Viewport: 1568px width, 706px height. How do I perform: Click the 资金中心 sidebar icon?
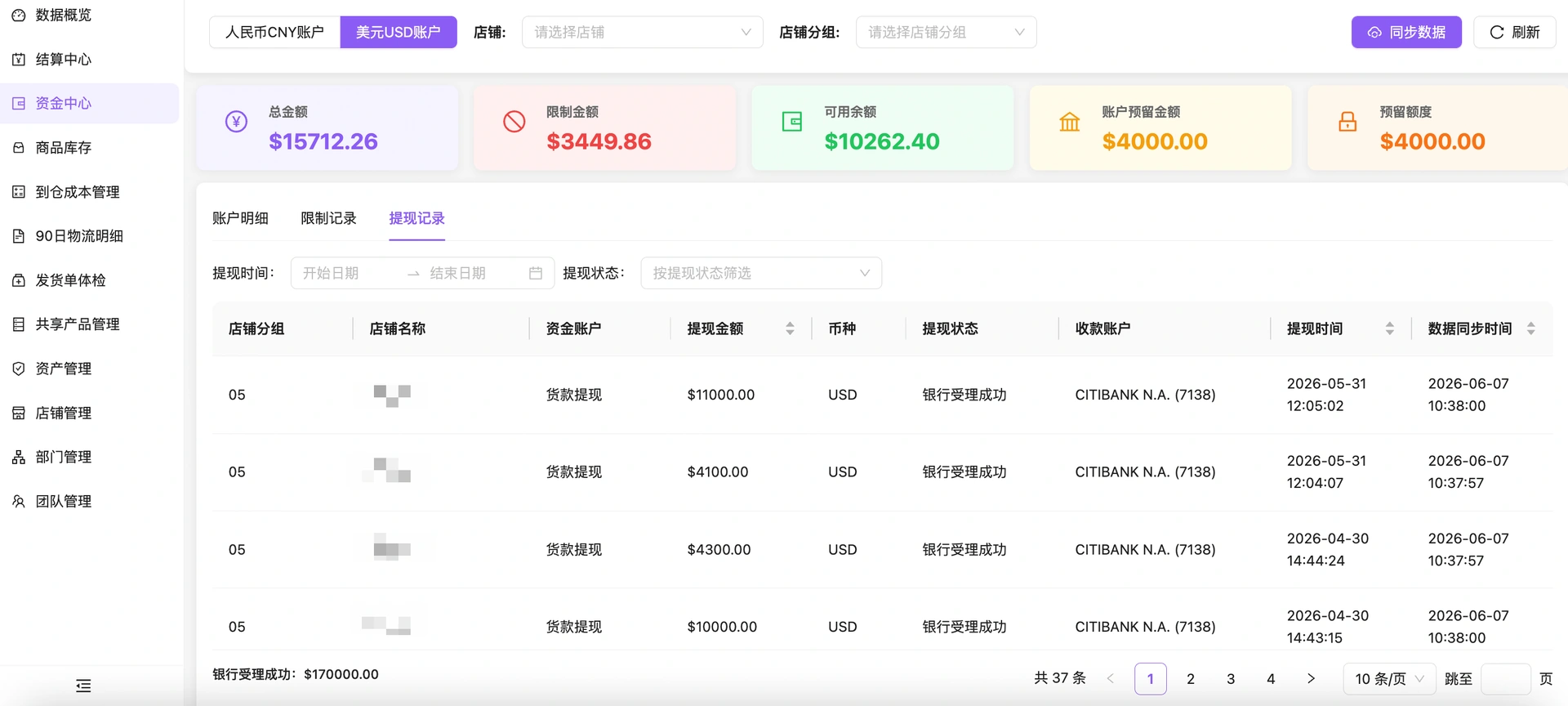tap(19, 103)
